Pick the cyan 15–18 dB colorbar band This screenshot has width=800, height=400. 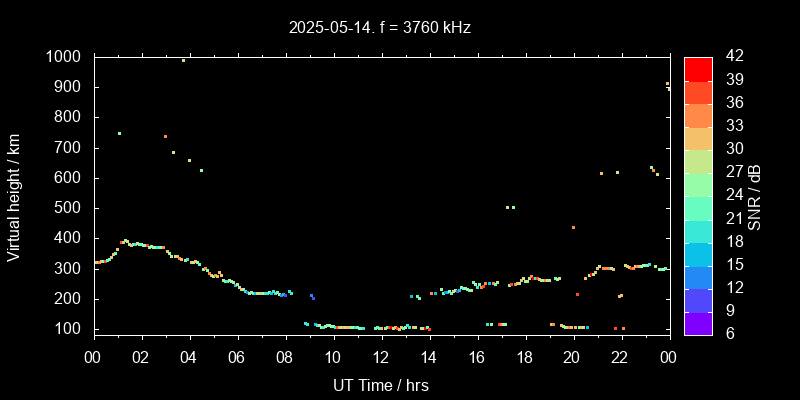[x=698, y=253]
